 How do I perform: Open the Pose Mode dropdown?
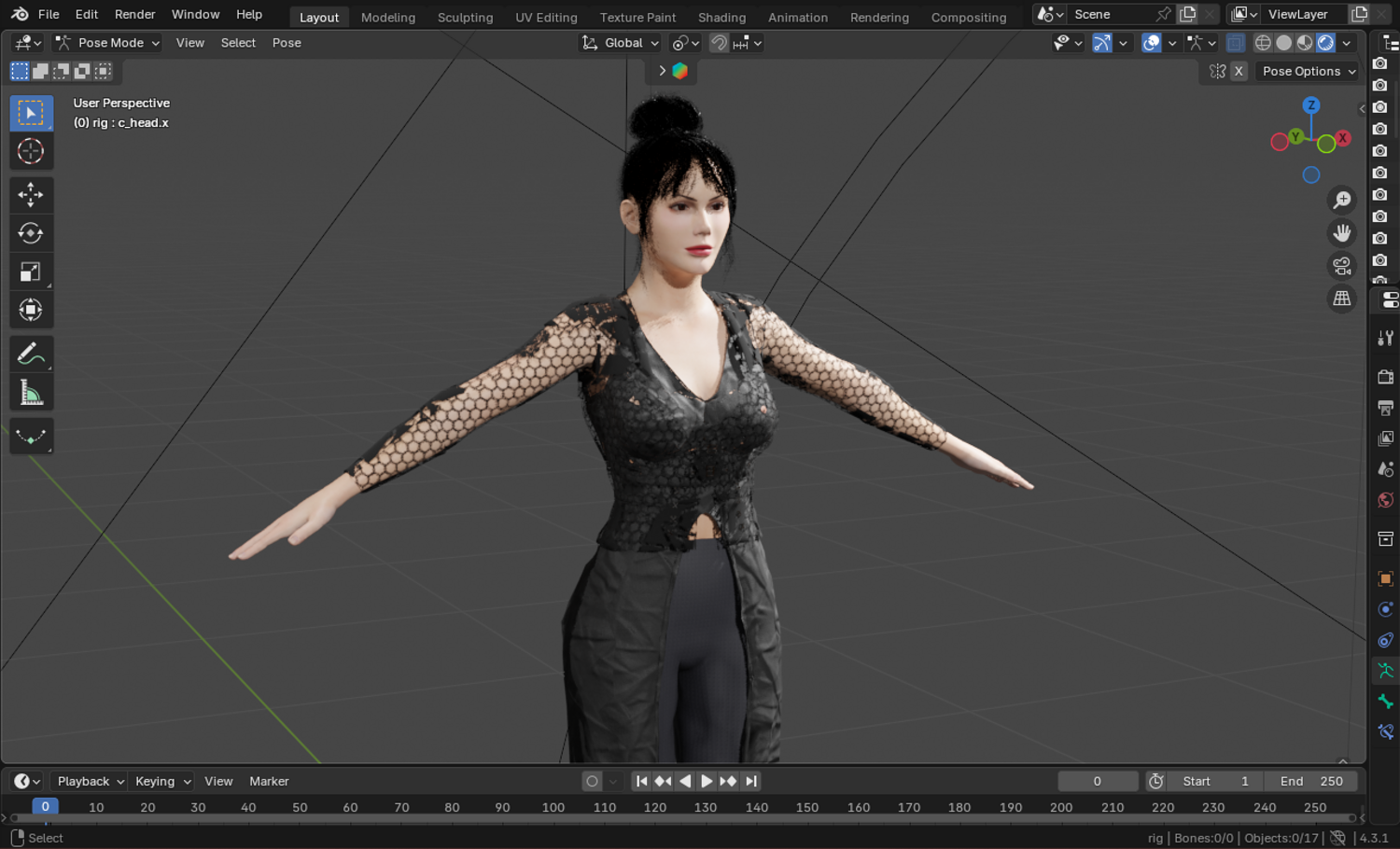[107, 43]
